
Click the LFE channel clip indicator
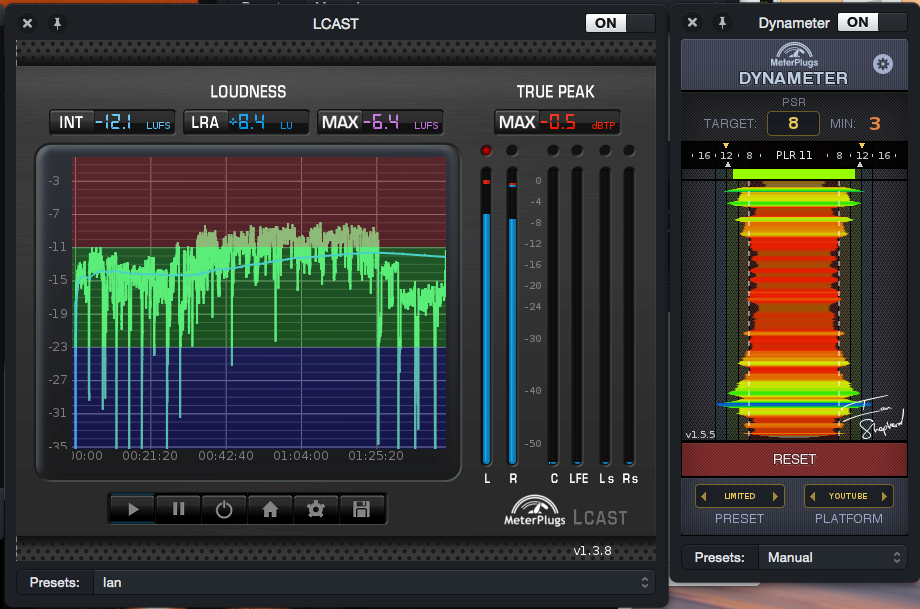coord(577,151)
